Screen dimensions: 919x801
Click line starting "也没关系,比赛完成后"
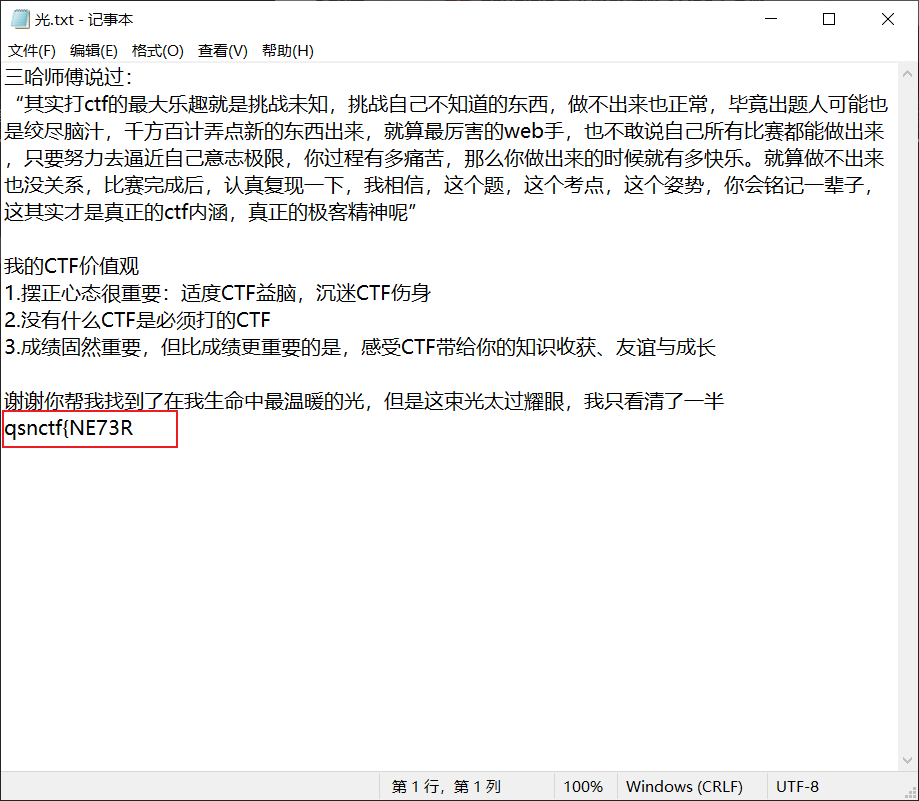click(440, 185)
